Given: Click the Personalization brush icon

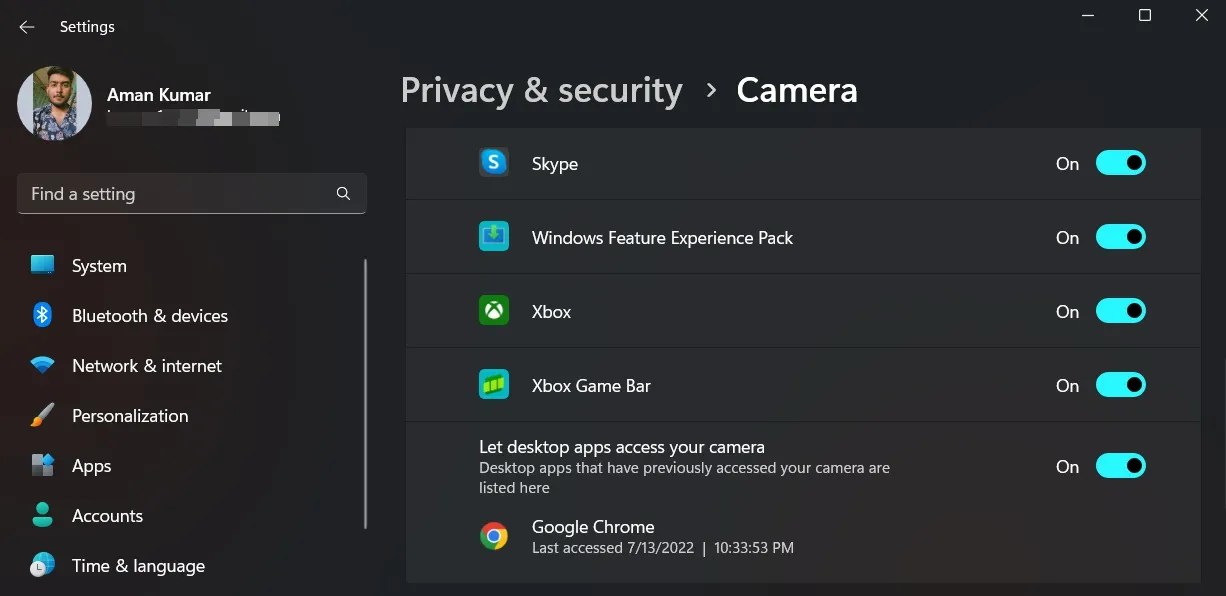Looking at the screenshot, I should pyautogui.click(x=42, y=415).
